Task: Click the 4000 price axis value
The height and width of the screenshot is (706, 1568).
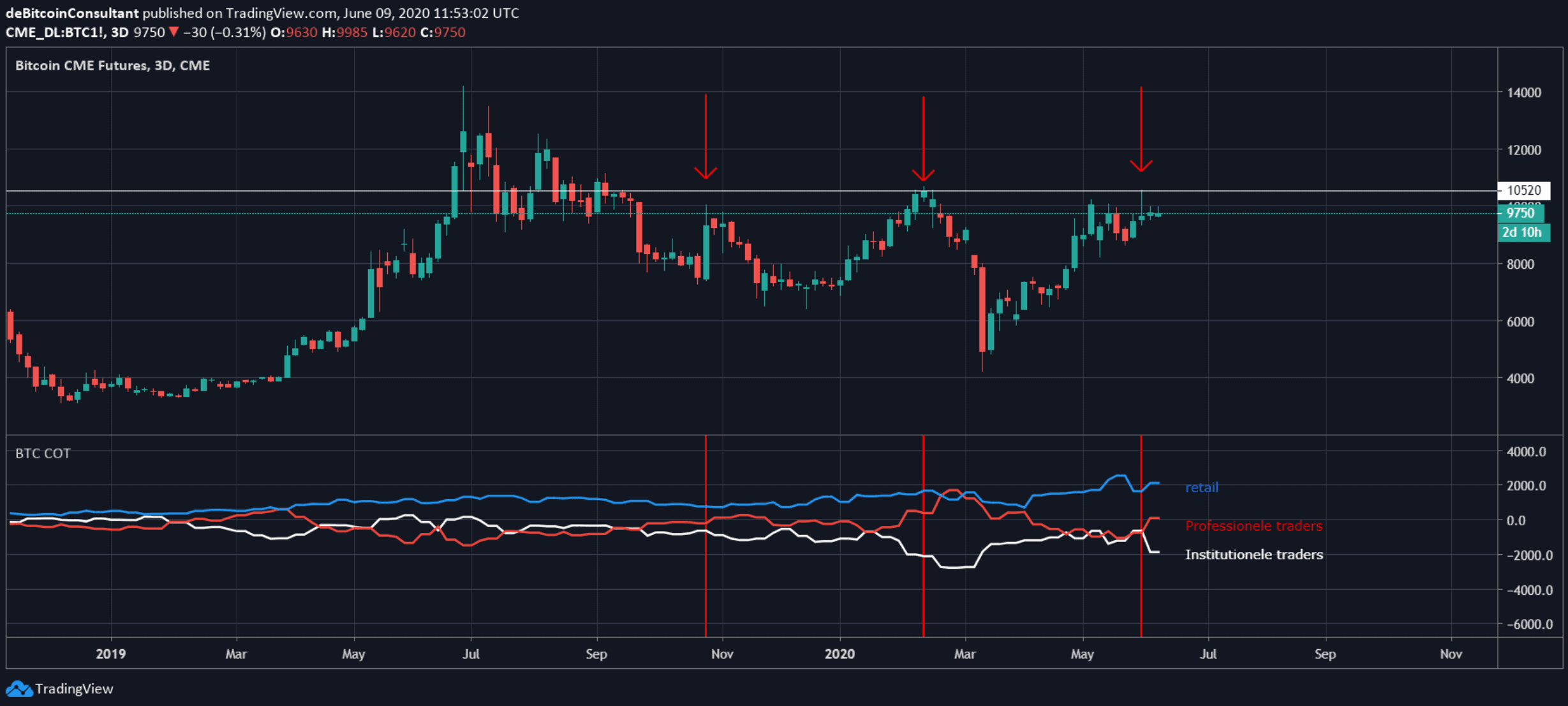Action: (x=1520, y=379)
